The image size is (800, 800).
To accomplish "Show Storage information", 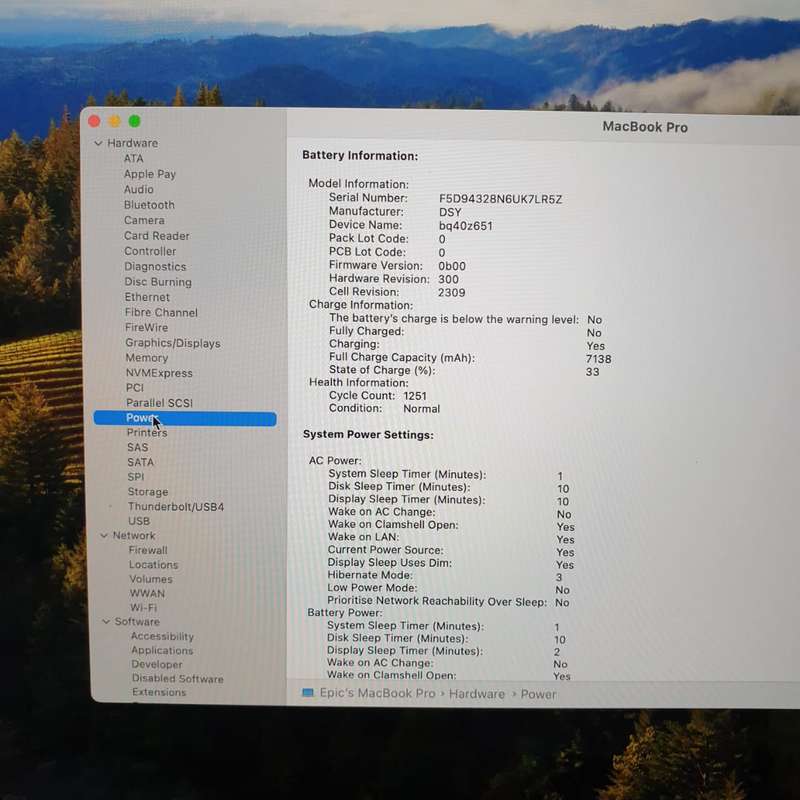I will [x=148, y=492].
